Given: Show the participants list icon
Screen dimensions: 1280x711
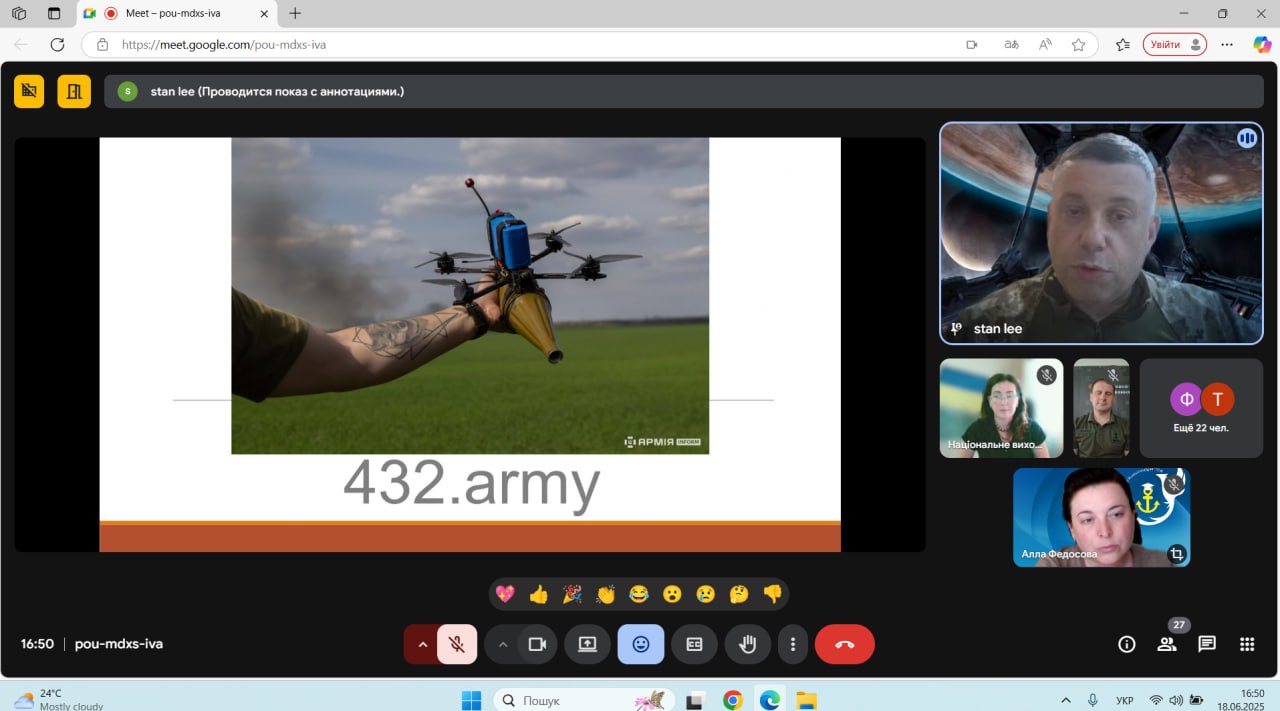Looking at the screenshot, I should tap(1166, 644).
